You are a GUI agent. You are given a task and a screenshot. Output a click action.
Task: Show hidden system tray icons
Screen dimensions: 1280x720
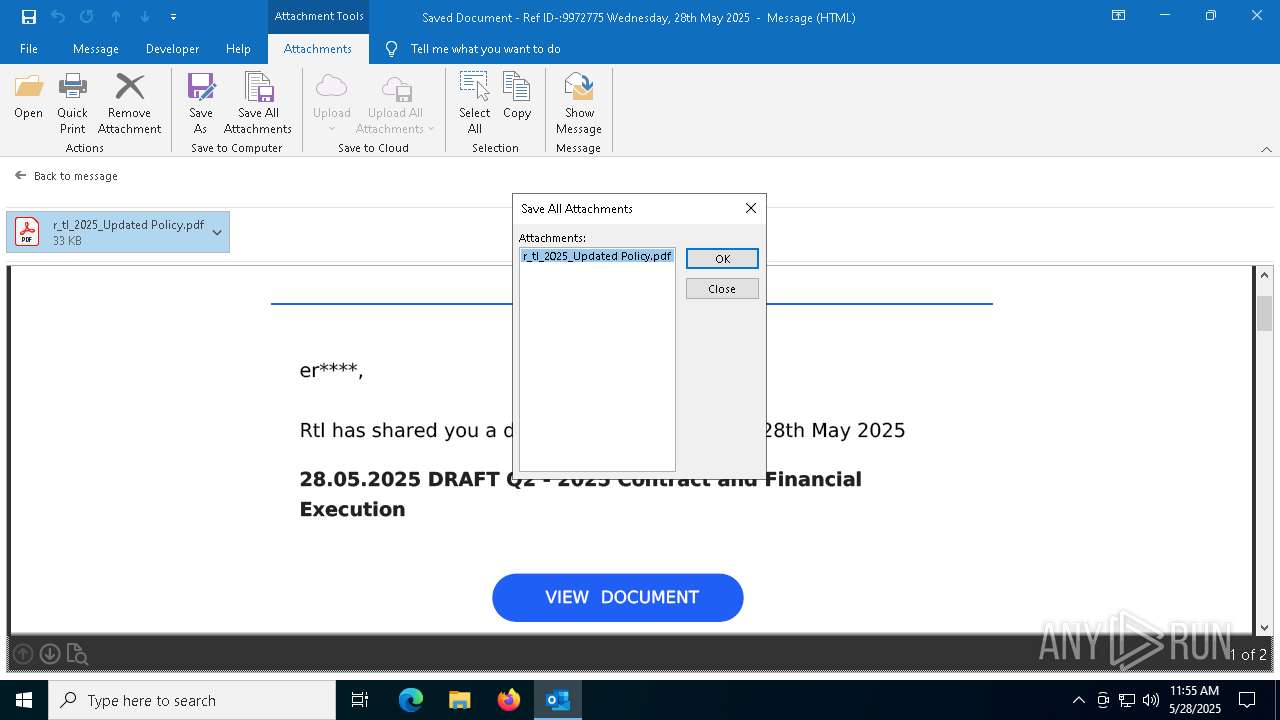1078,700
